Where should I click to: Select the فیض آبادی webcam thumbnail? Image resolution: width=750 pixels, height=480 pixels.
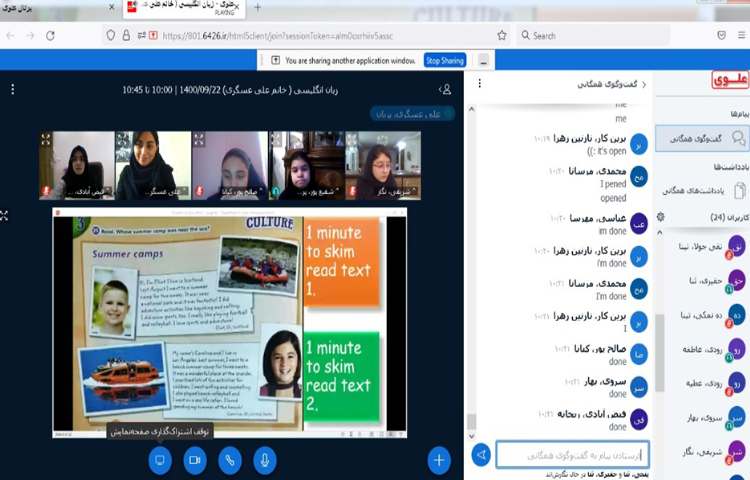coord(77,165)
